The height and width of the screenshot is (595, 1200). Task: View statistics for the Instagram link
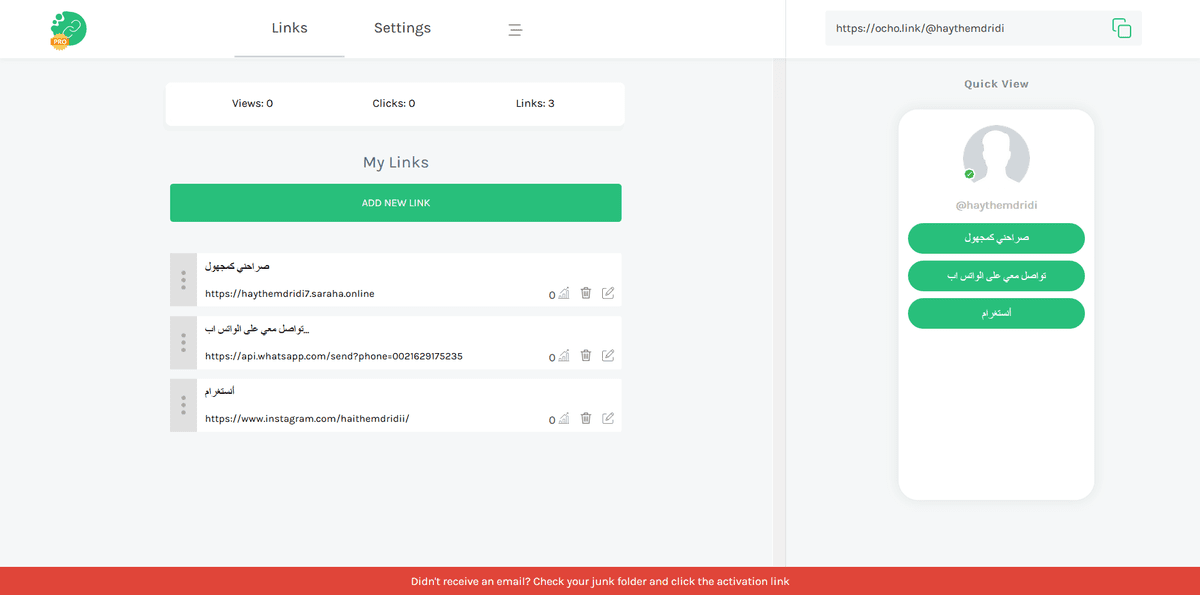click(563, 419)
